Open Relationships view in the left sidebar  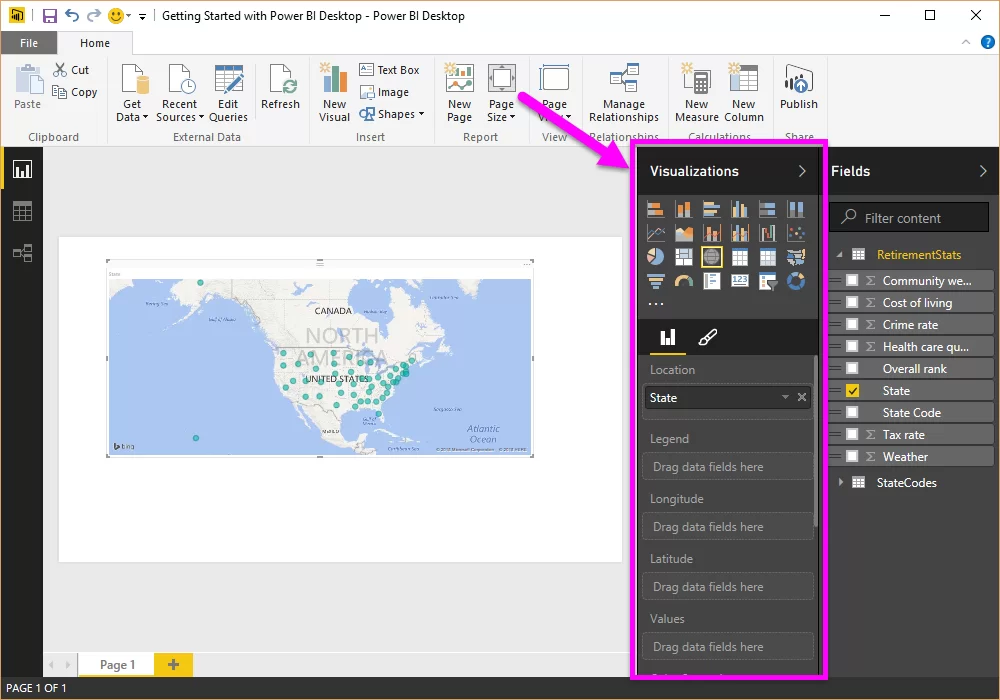[22, 253]
